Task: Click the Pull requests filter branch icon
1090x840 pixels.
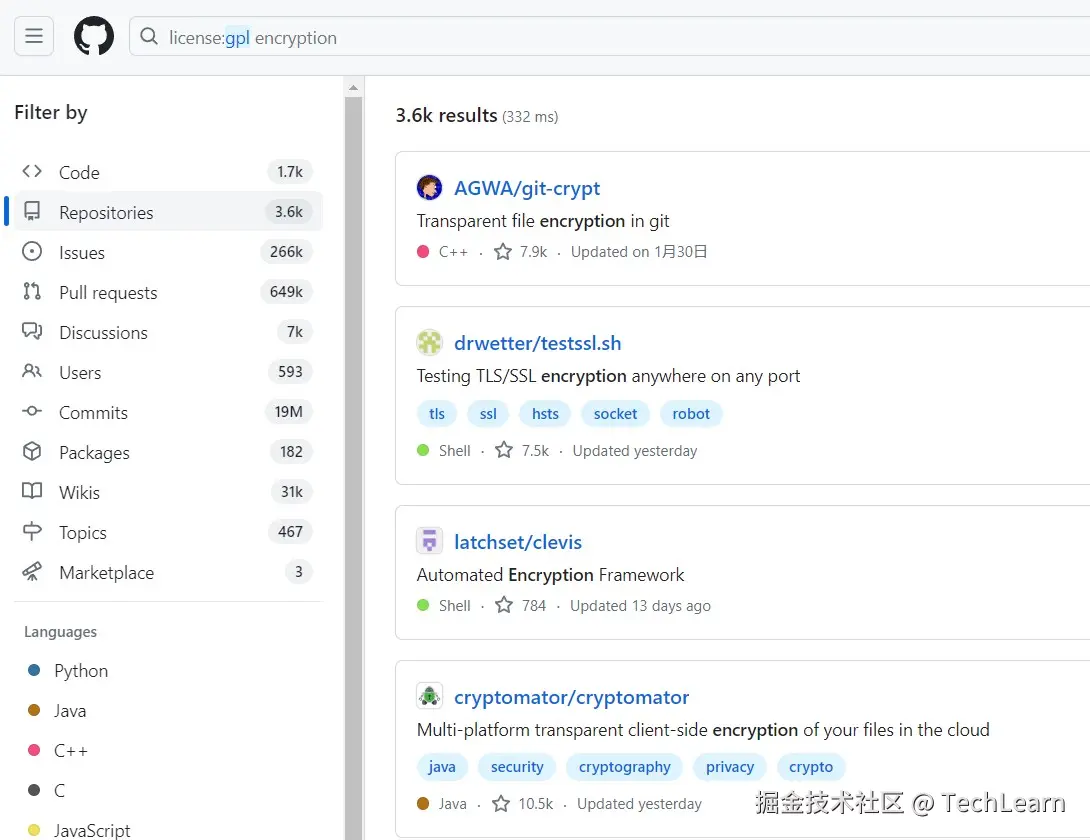Action: coord(32,291)
